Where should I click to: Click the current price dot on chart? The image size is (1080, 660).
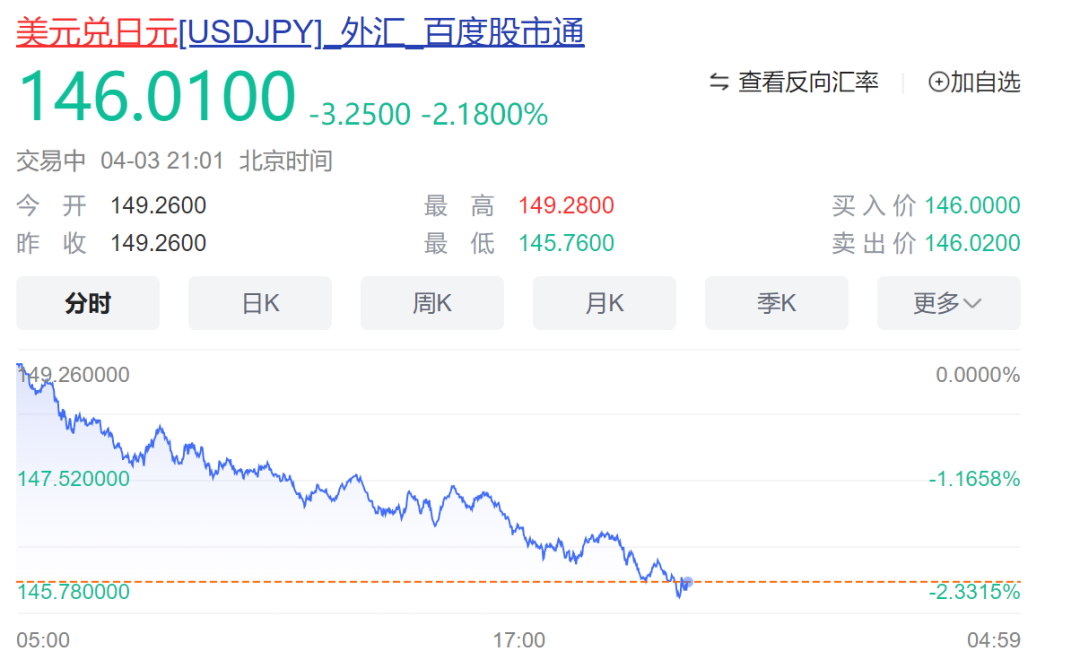[687, 581]
